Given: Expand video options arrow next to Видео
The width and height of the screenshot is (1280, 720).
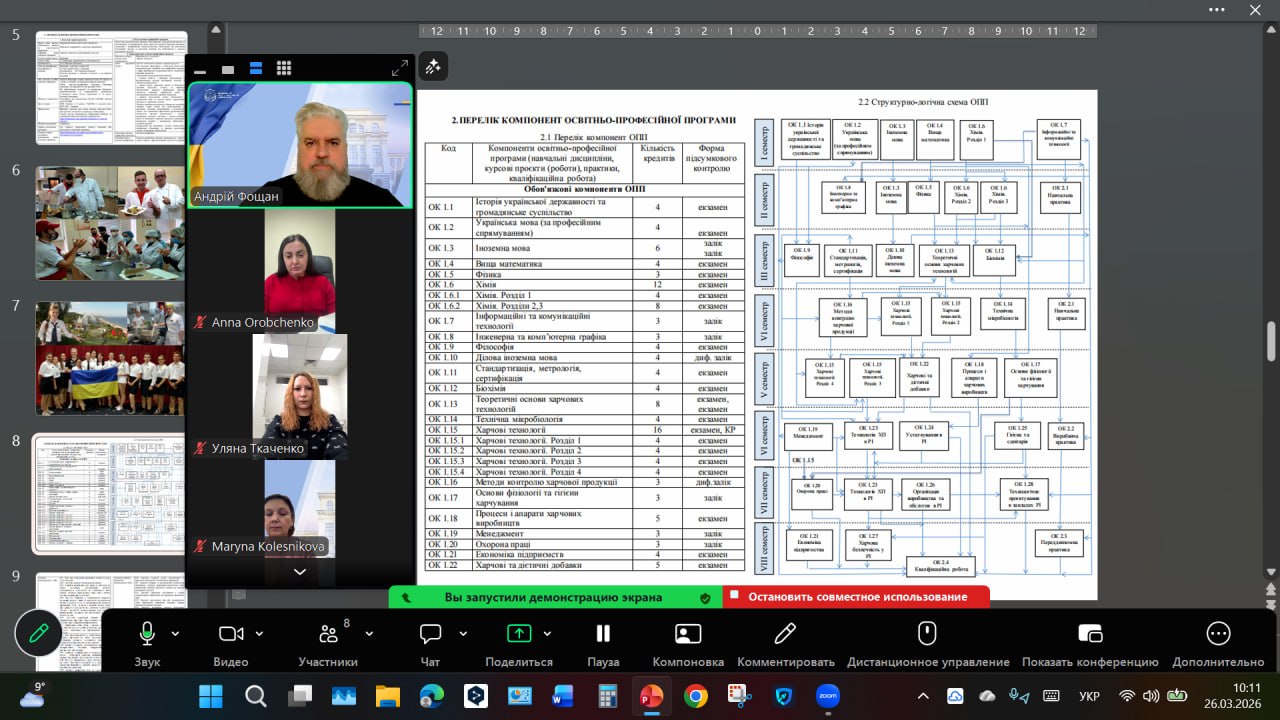Looking at the screenshot, I should pos(260,634).
